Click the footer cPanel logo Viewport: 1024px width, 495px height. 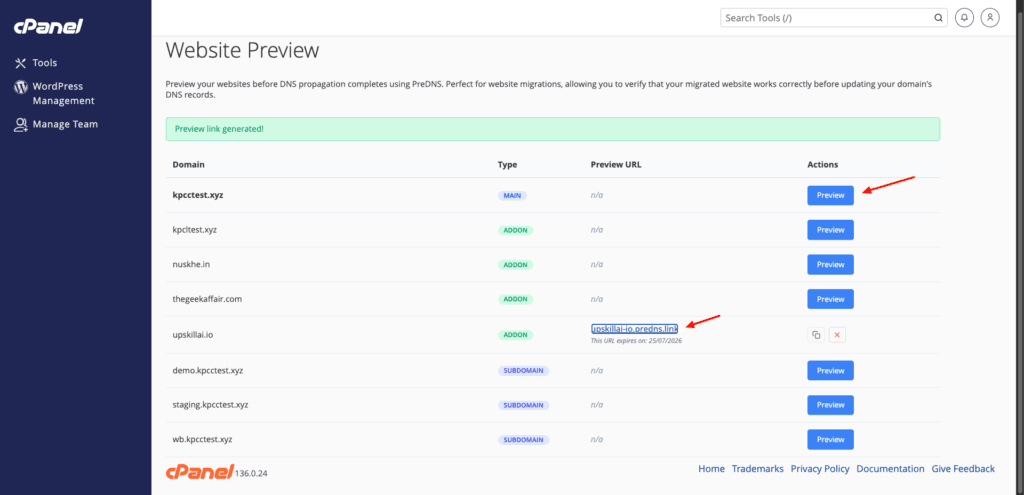[199, 471]
